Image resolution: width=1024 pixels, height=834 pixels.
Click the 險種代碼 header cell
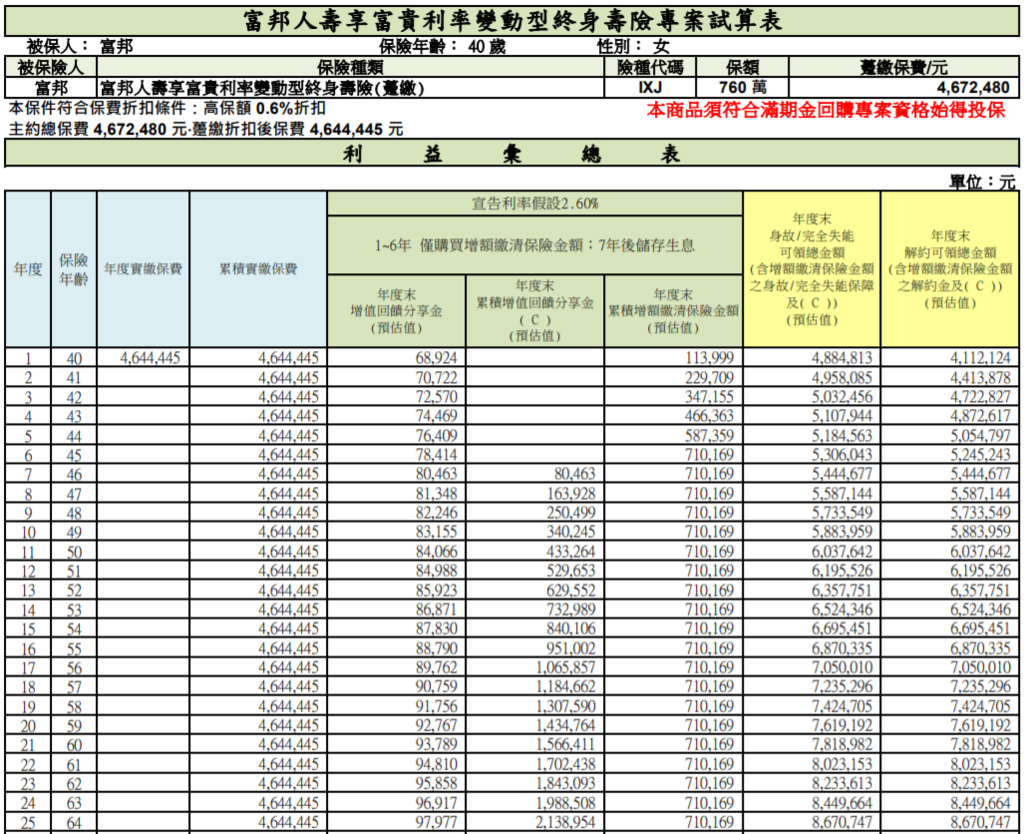pyautogui.click(x=650, y=67)
